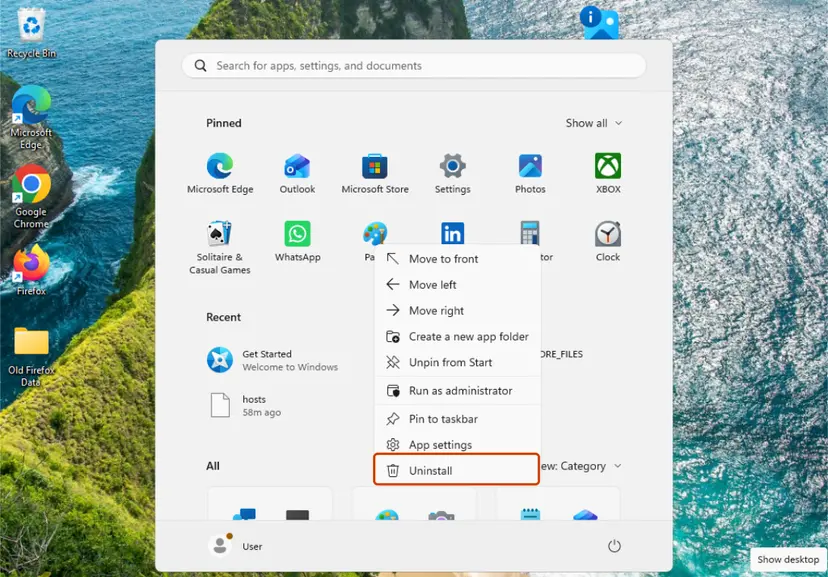Open LinkedIn pinned app
Image resolution: width=828 pixels, height=577 pixels.
(x=453, y=233)
